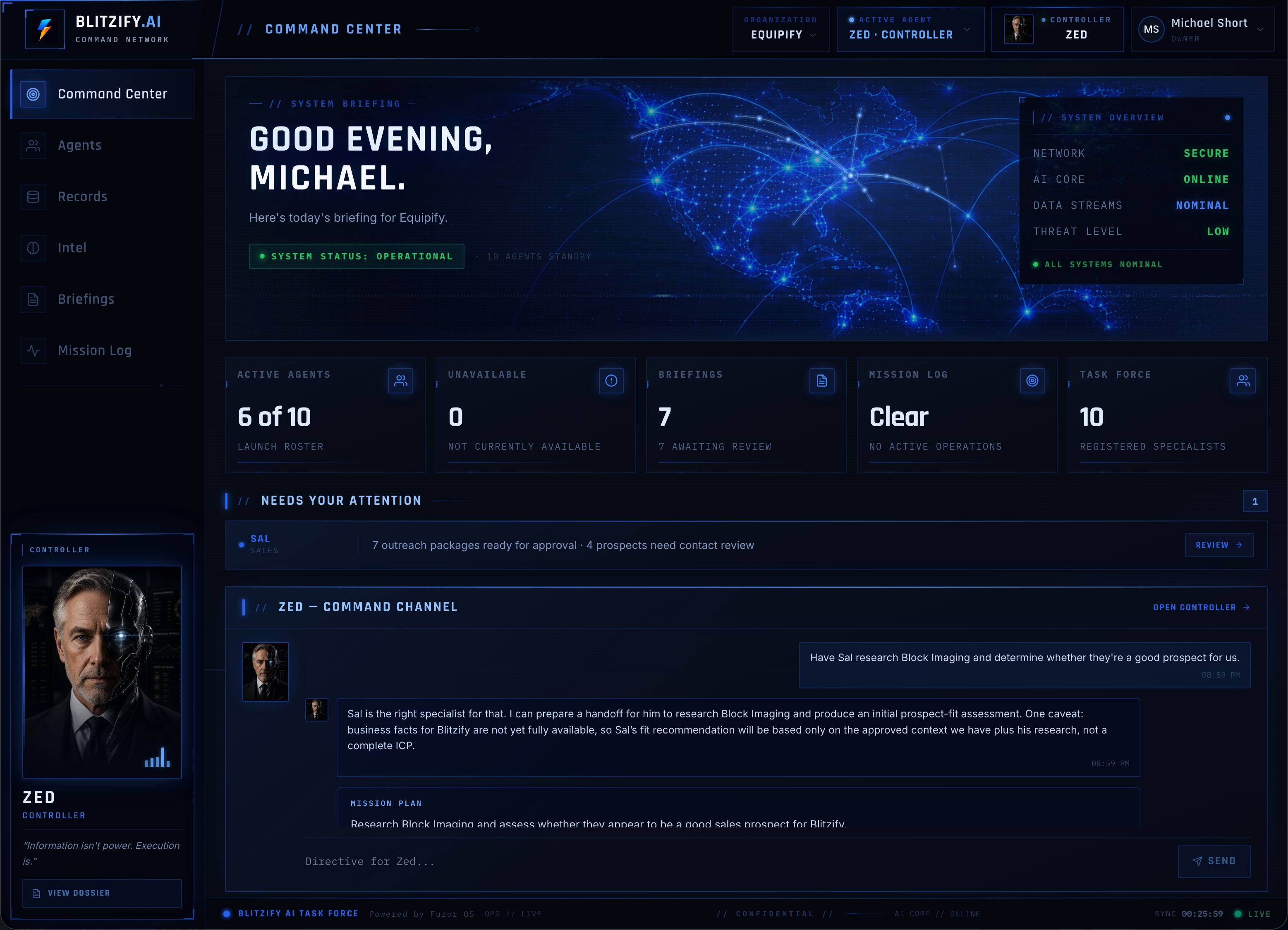Click Review button for Sal's outreach packages
This screenshot has width=1288, height=930.
[1219, 545]
